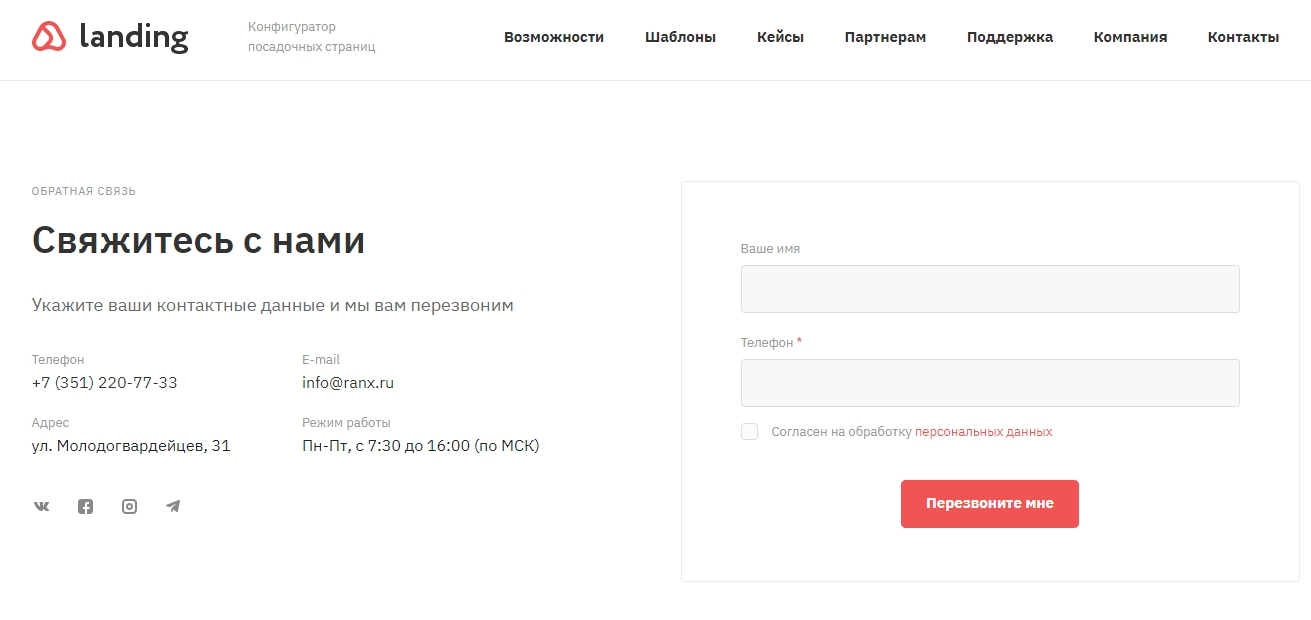Select the Поддержка menu item

(1010, 37)
